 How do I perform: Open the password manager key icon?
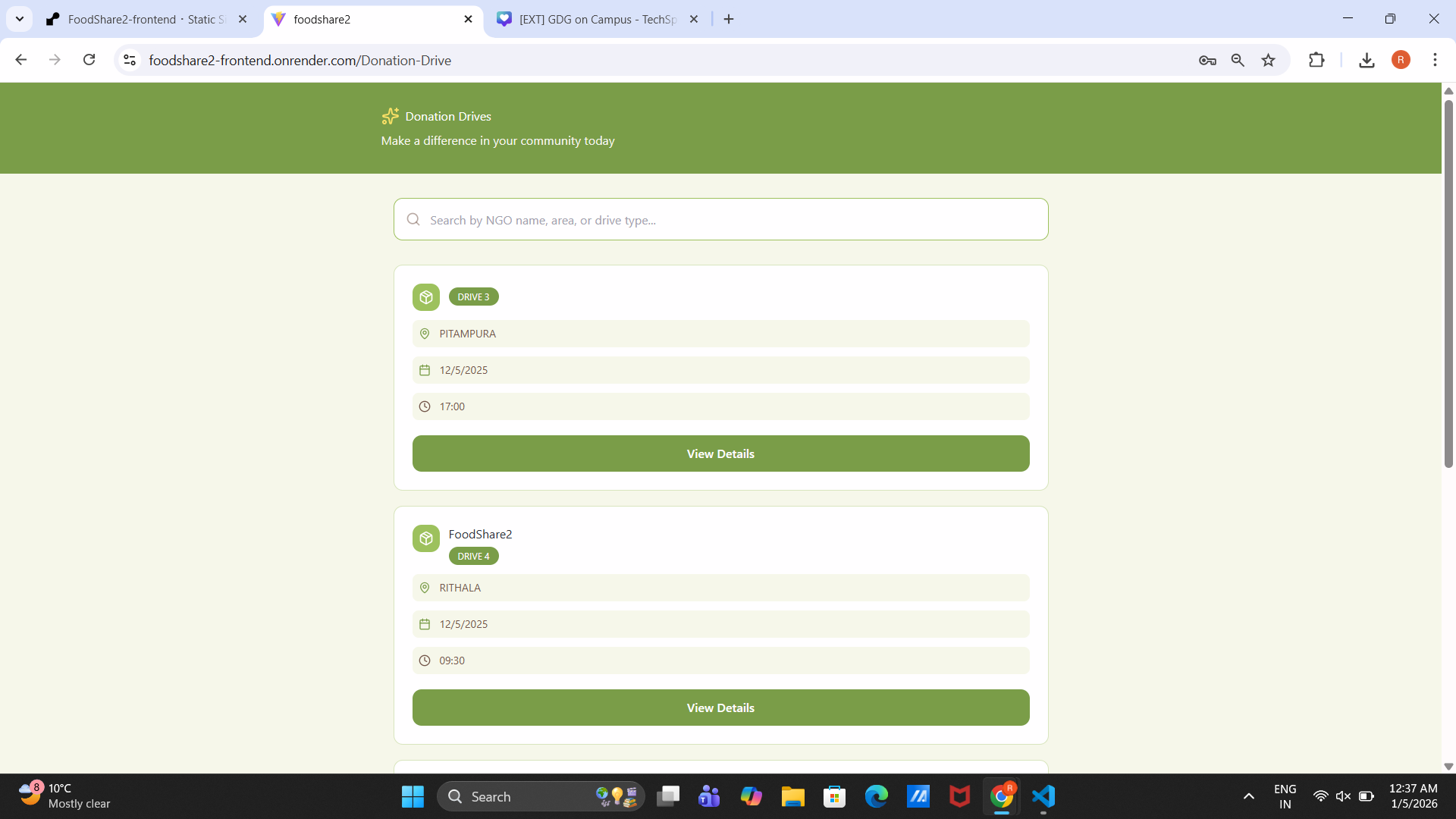pos(1207,60)
